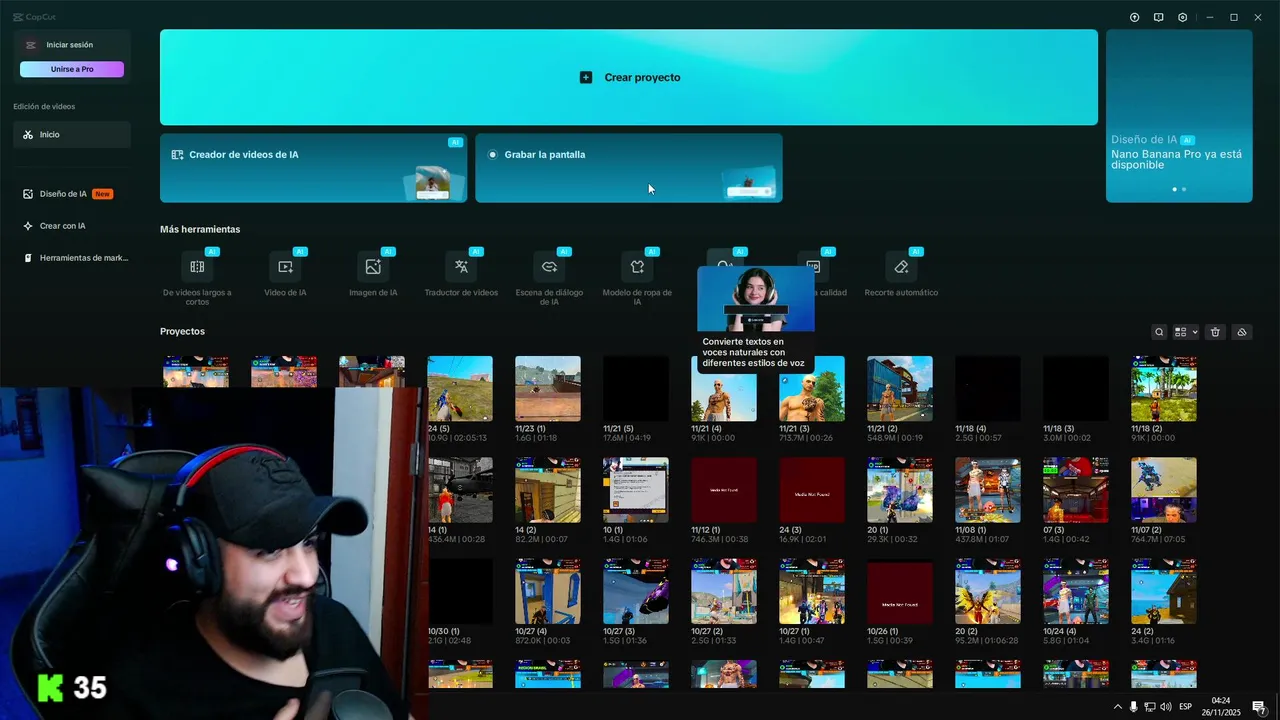Viewport: 1280px width, 720px height.
Task: Open the feedback message icon in title bar
Action: pyautogui.click(x=1158, y=17)
